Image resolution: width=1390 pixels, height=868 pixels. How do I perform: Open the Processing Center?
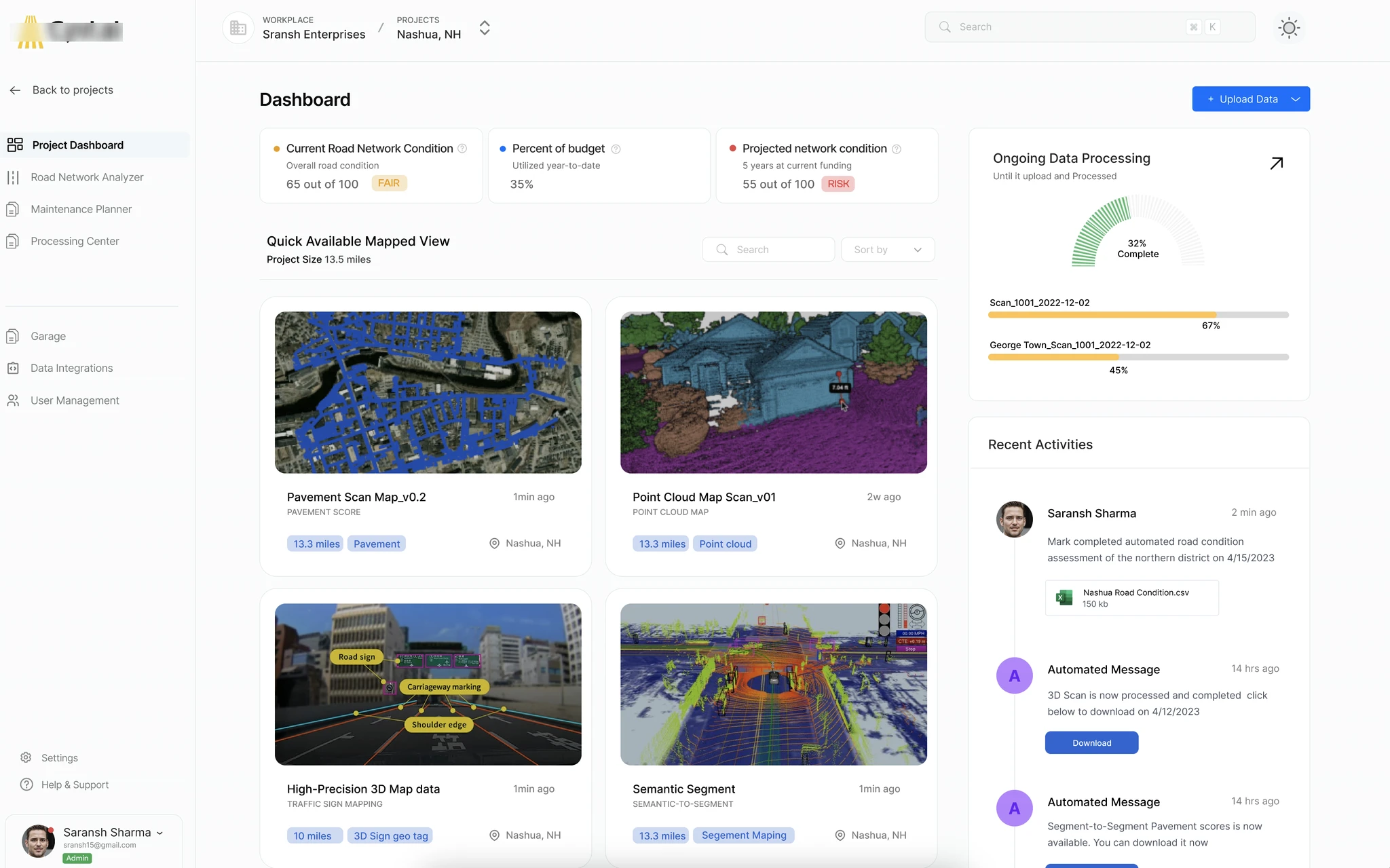coord(75,241)
